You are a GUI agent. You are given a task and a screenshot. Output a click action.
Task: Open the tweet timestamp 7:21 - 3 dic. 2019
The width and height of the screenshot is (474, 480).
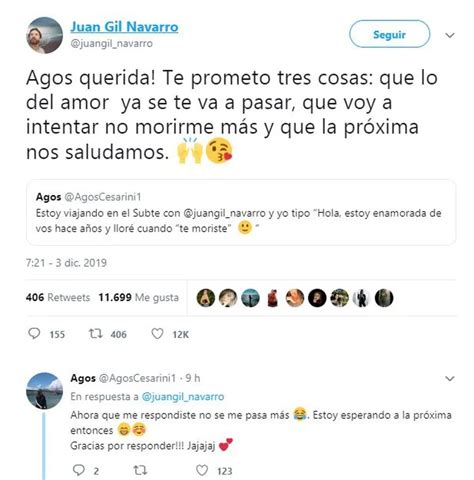coord(66,263)
